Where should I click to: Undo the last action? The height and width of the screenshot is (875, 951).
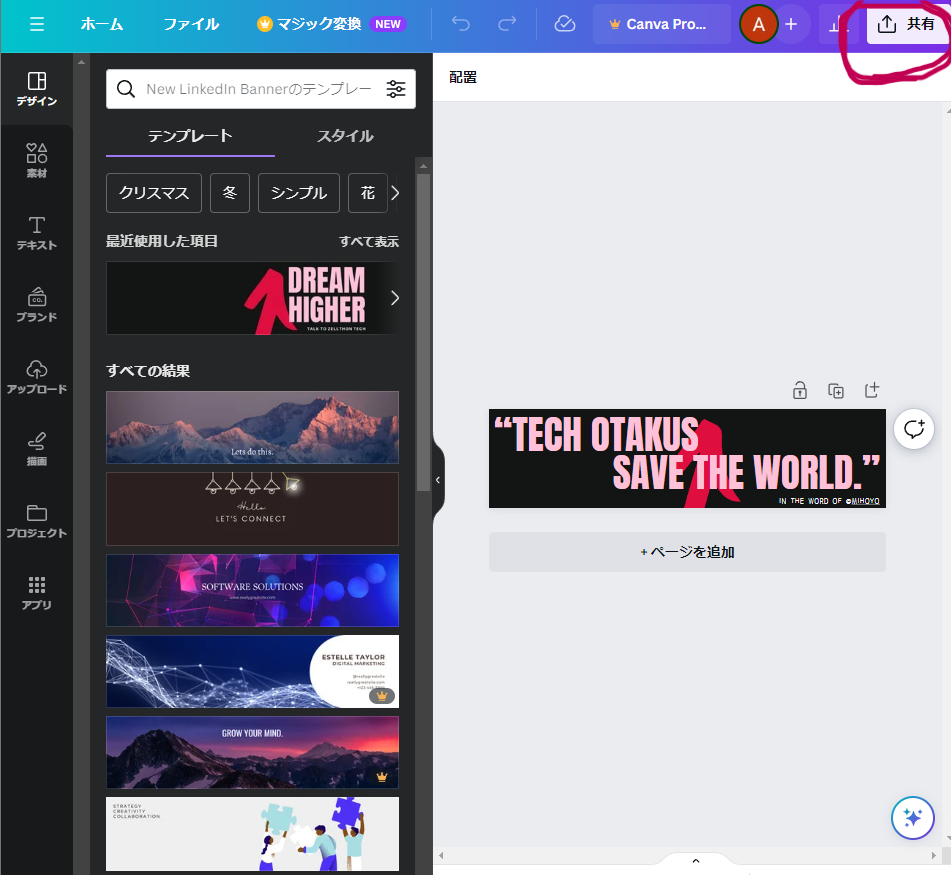point(461,24)
